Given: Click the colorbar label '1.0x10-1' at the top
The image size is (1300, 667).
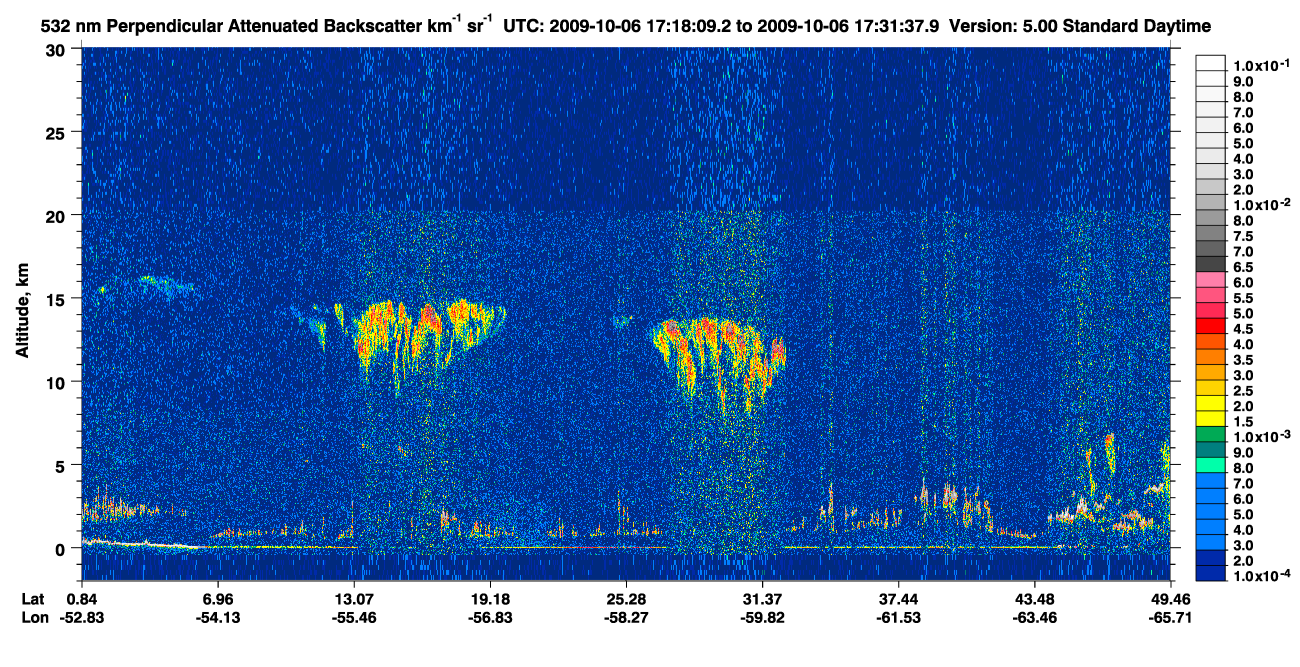Looking at the screenshot, I should (1262, 64).
